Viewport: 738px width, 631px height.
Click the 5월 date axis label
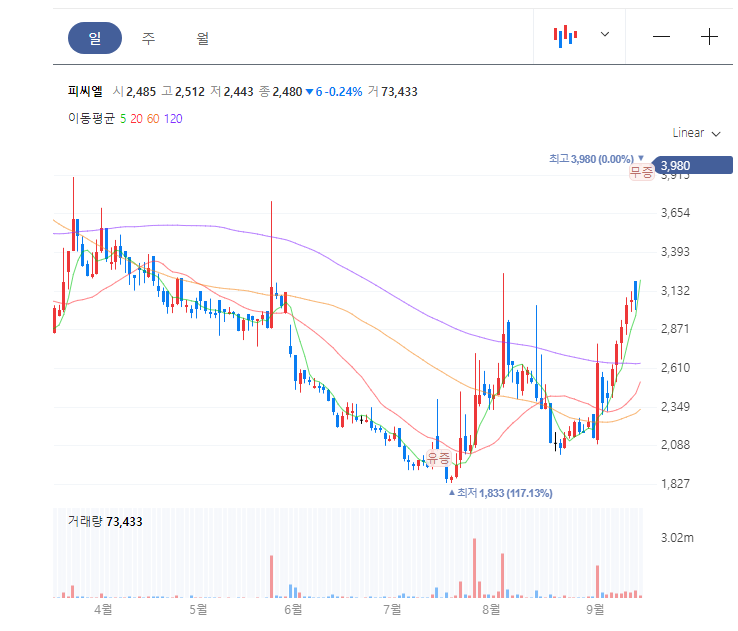pyautogui.click(x=198, y=610)
